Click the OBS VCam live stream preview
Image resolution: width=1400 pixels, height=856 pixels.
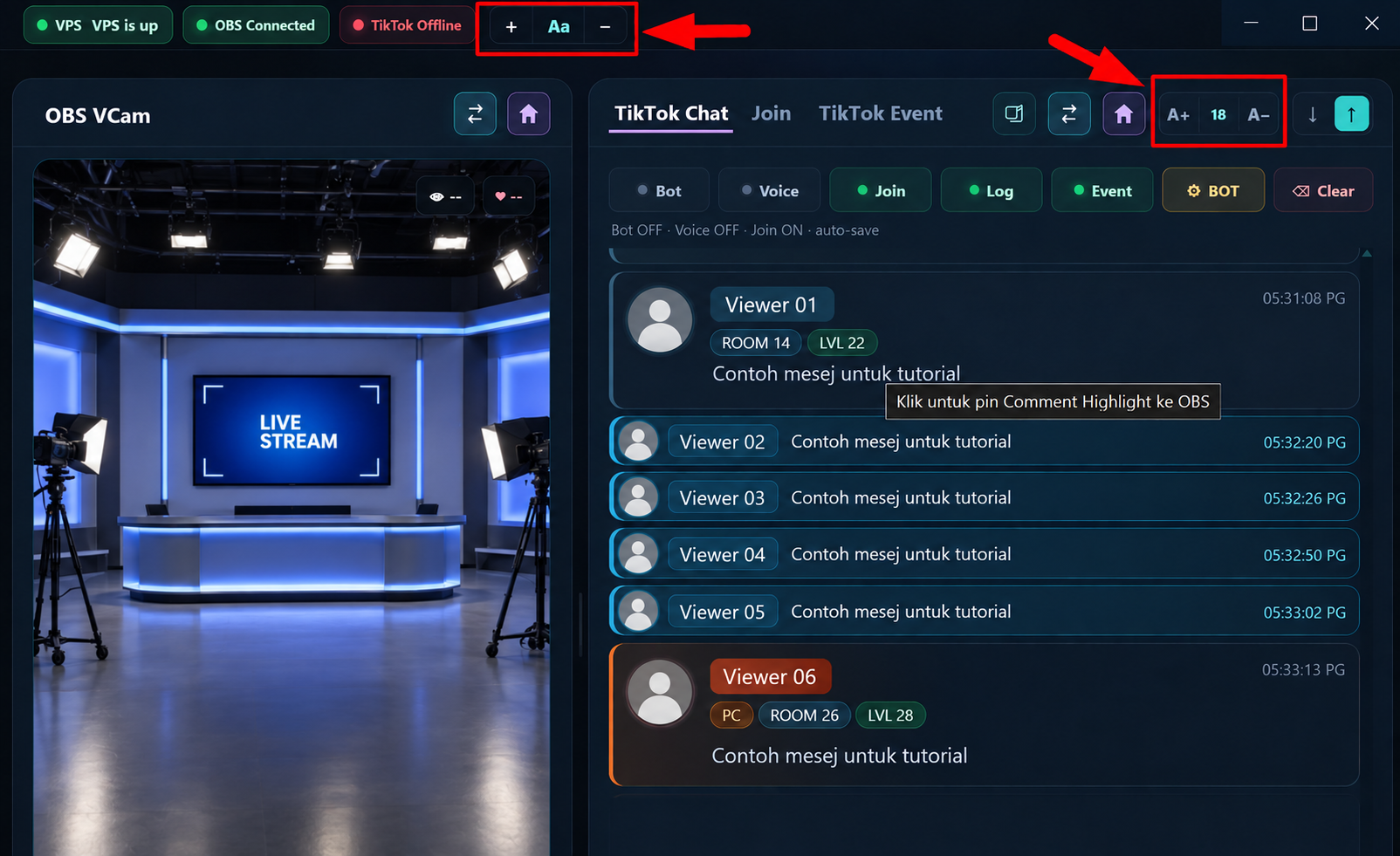click(292, 507)
